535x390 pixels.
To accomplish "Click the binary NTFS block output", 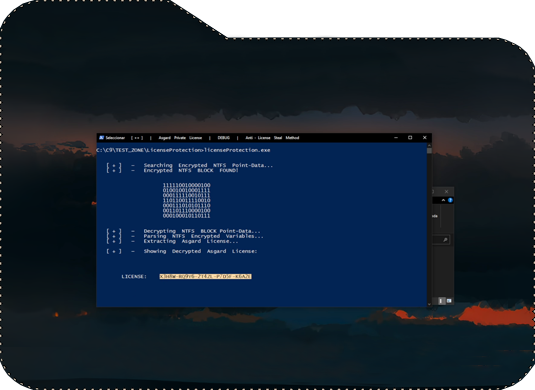I will pyautogui.click(x=186, y=201).
